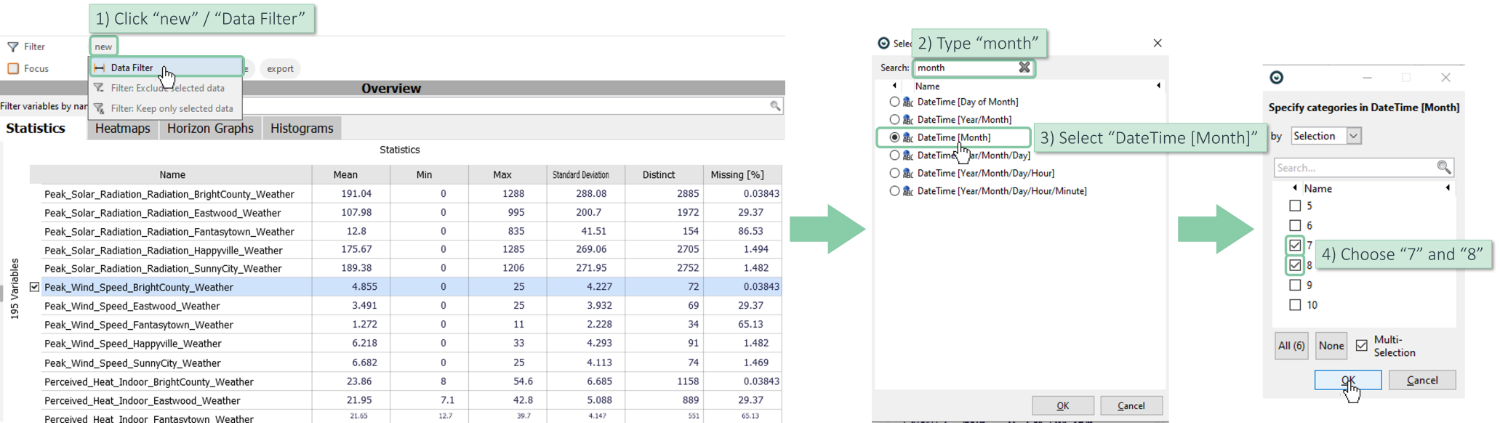
Task: Open the 'new' filter dropdown
Action: [x=104, y=46]
